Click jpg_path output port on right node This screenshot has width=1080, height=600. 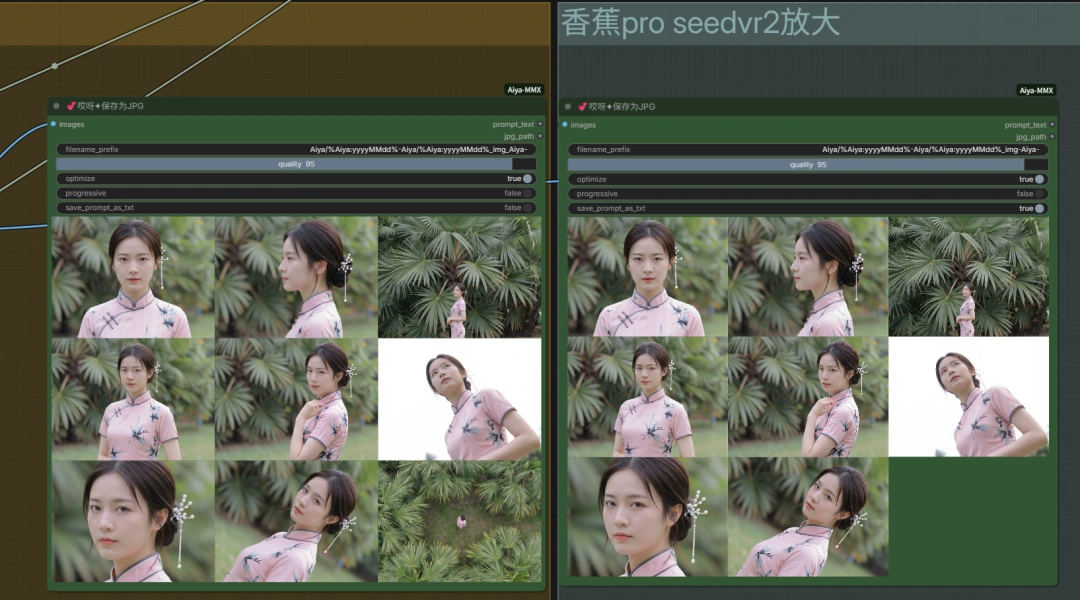click(x=1052, y=136)
